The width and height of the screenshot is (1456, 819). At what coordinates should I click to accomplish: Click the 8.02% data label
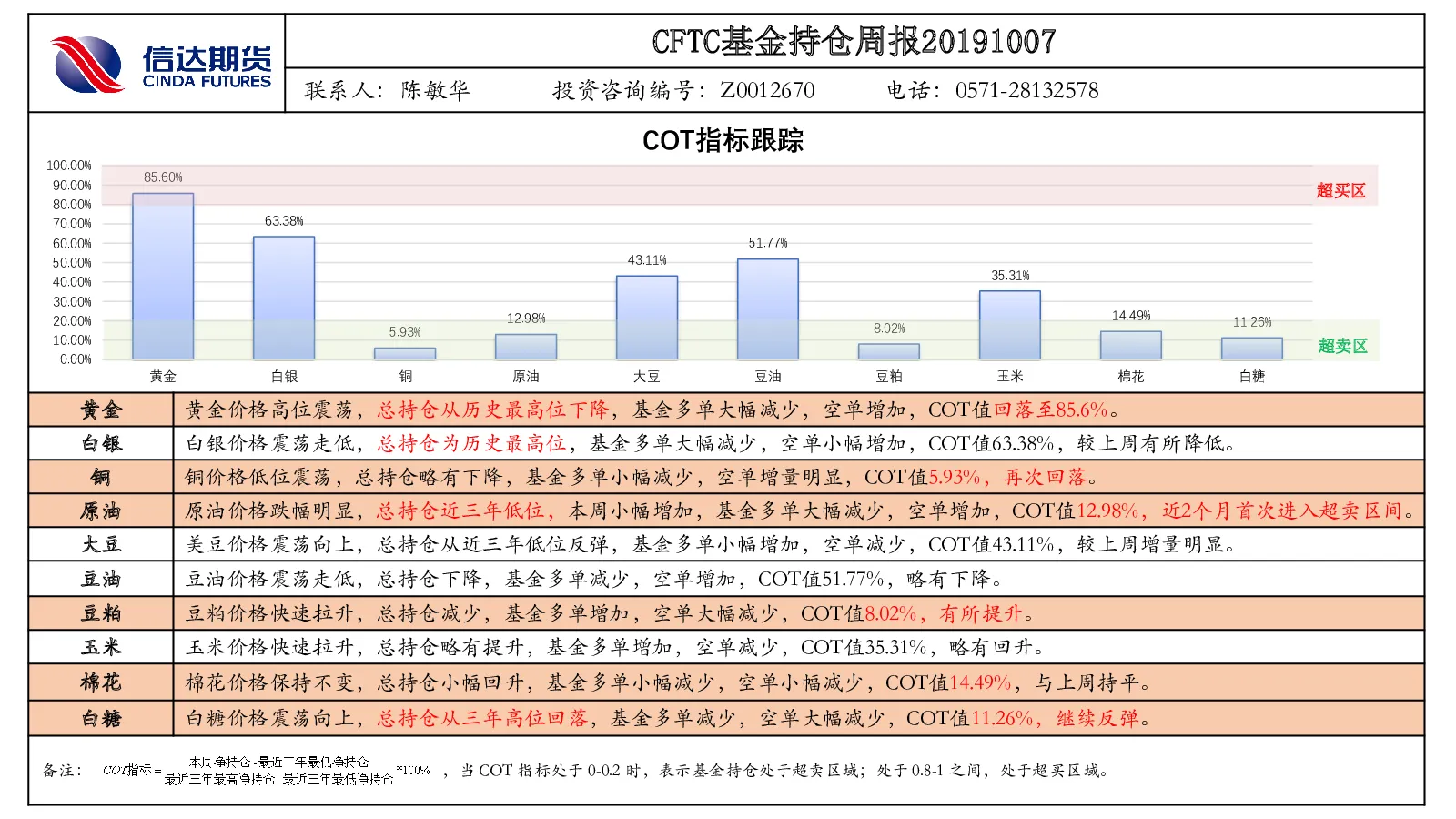pyautogui.click(x=889, y=329)
